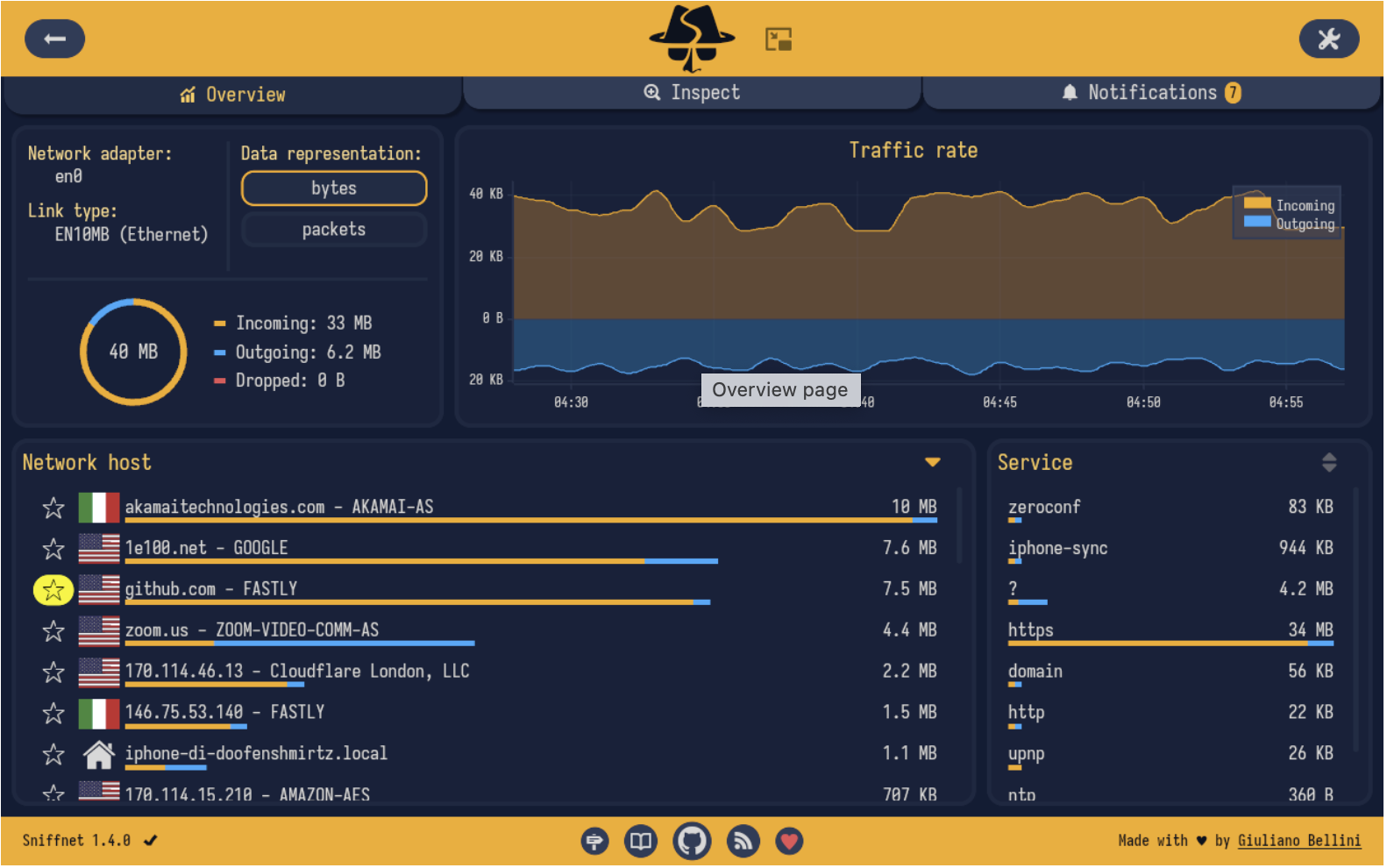Toggle favorite star for github.com host
Viewport: 1387px width, 868px height.
(53, 590)
